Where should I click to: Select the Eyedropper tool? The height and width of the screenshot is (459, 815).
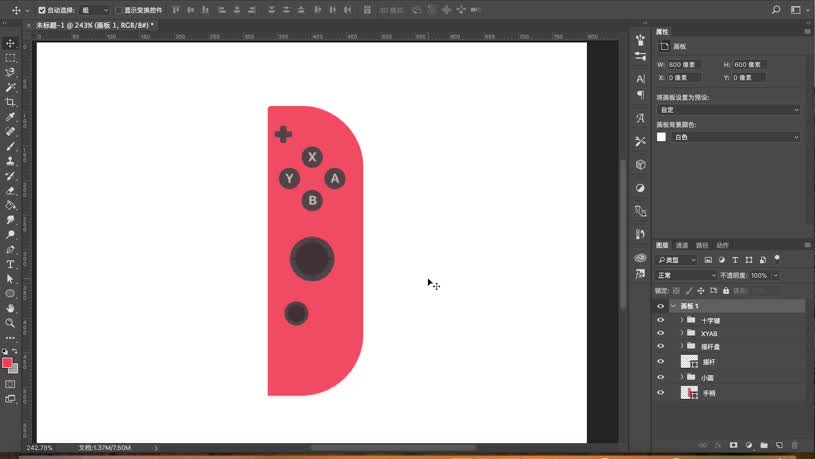pyautogui.click(x=10, y=117)
